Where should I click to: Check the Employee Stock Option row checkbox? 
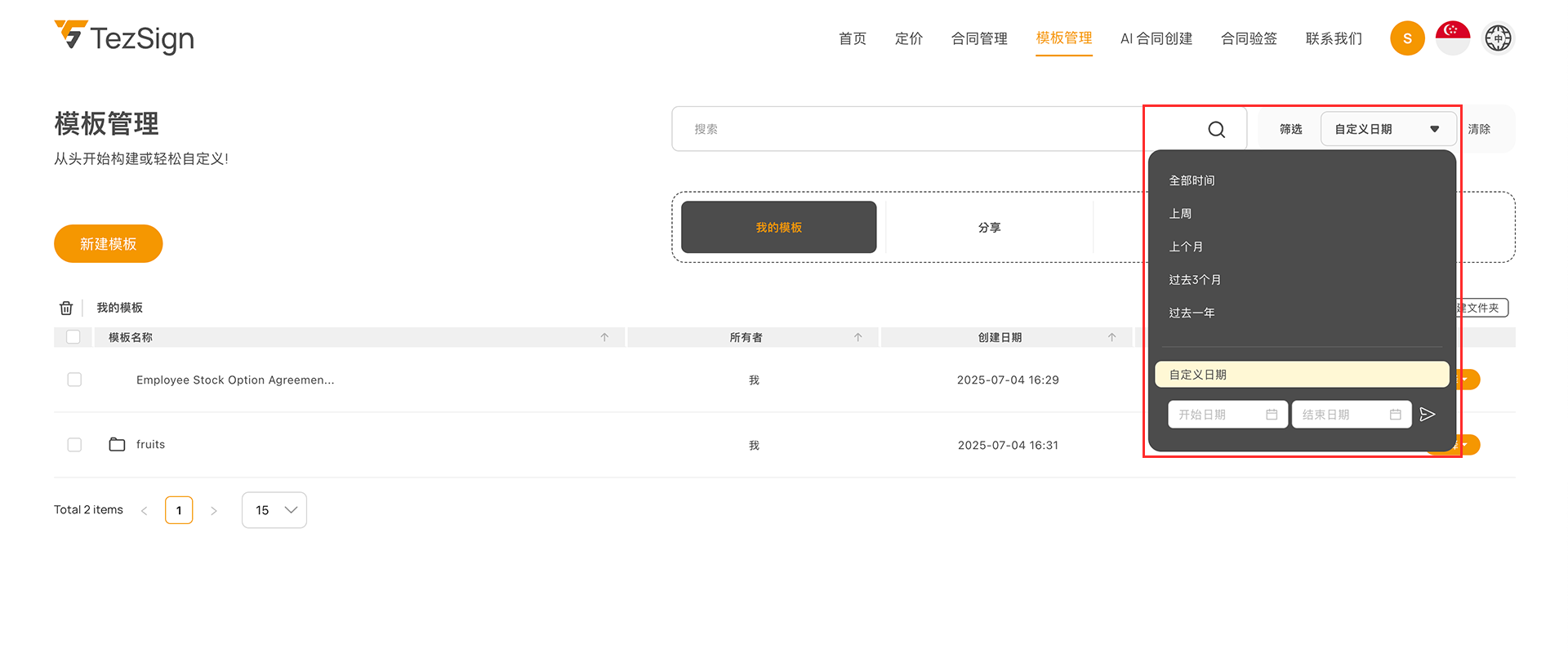(x=74, y=380)
